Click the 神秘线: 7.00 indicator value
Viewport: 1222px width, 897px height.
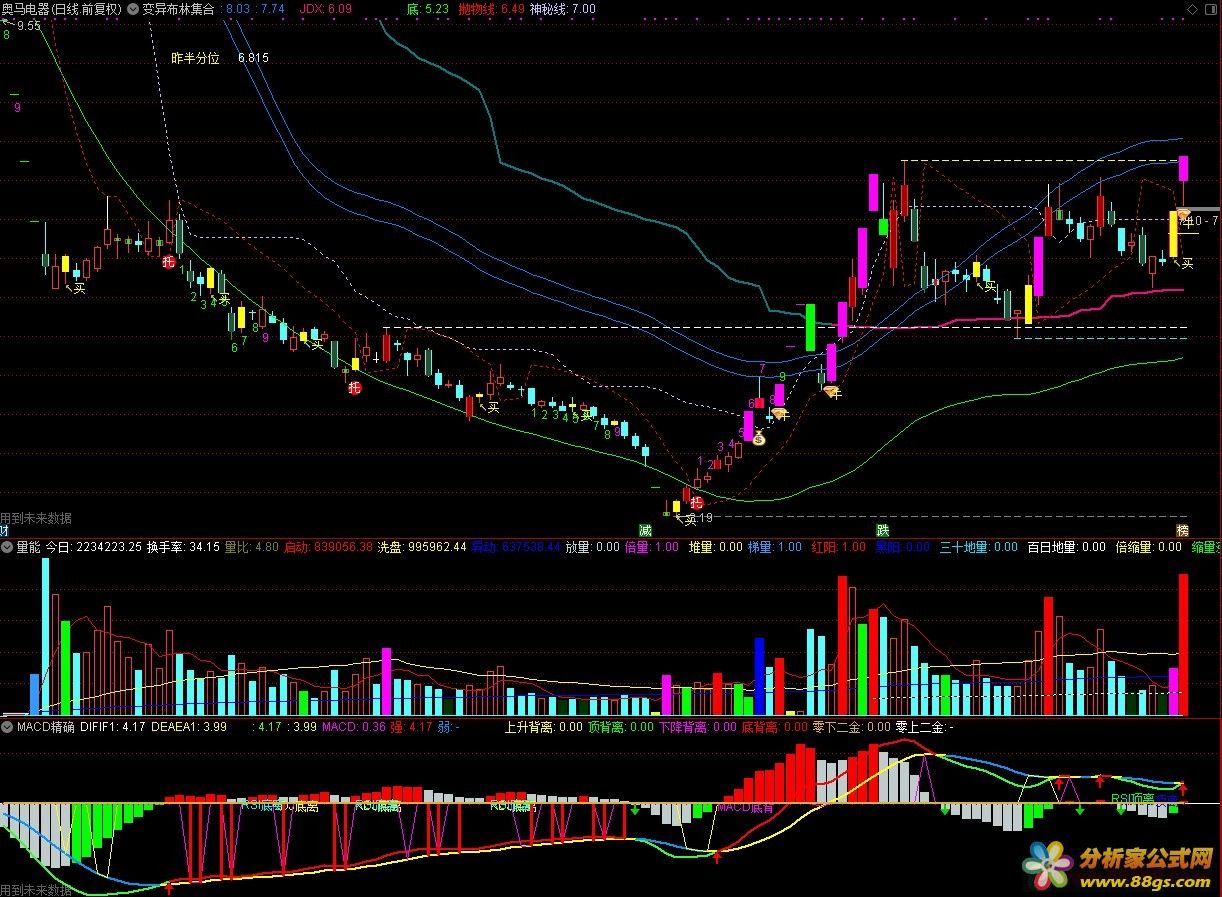click(563, 9)
